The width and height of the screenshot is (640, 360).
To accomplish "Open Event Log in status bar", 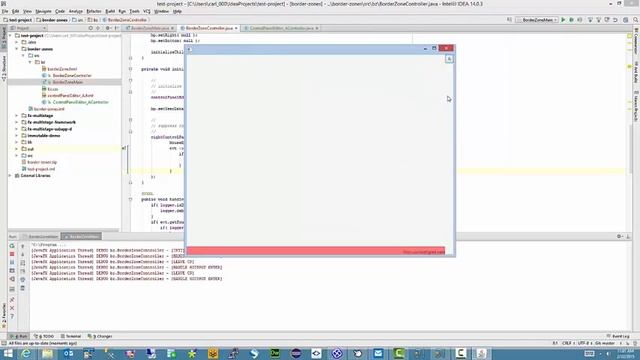I will pos(618,336).
